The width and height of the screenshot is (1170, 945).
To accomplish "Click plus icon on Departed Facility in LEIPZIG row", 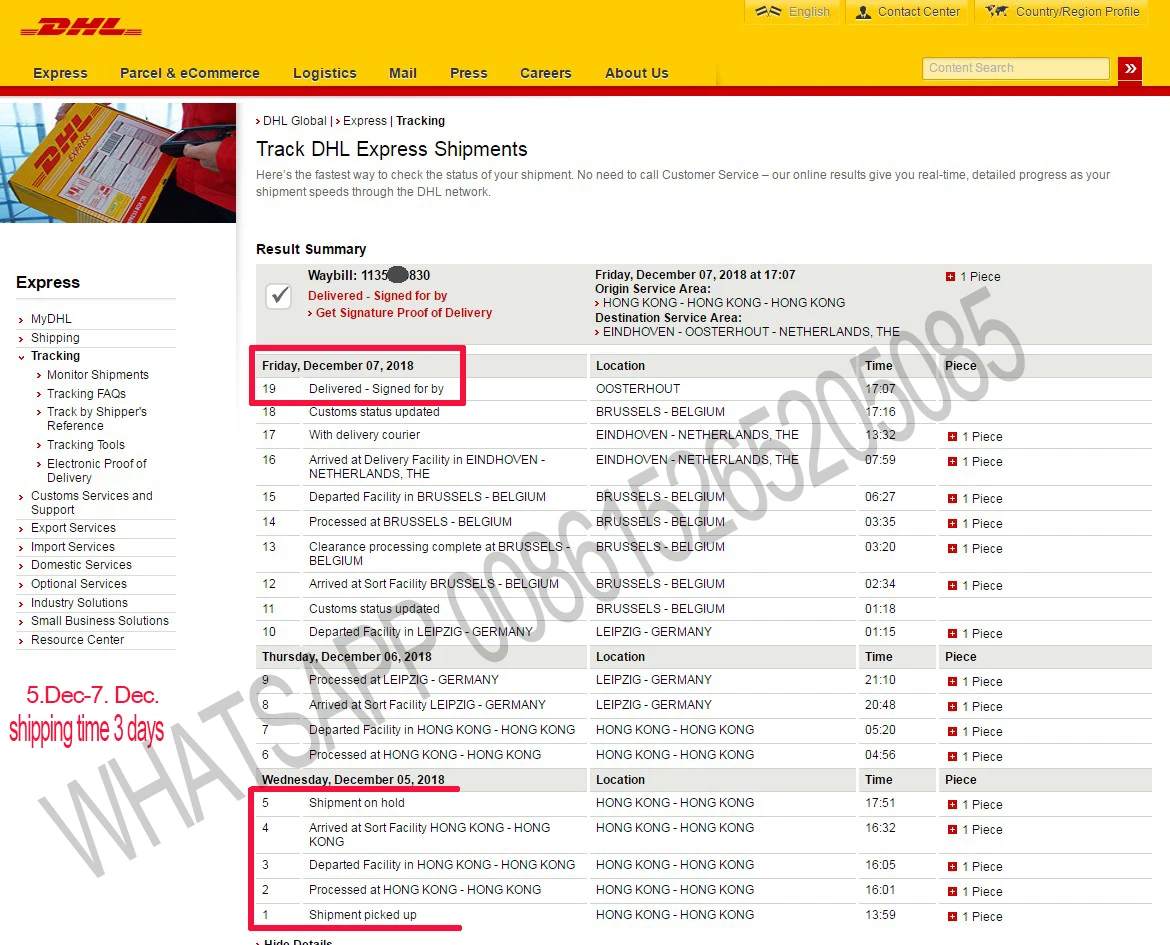I will tap(952, 634).
